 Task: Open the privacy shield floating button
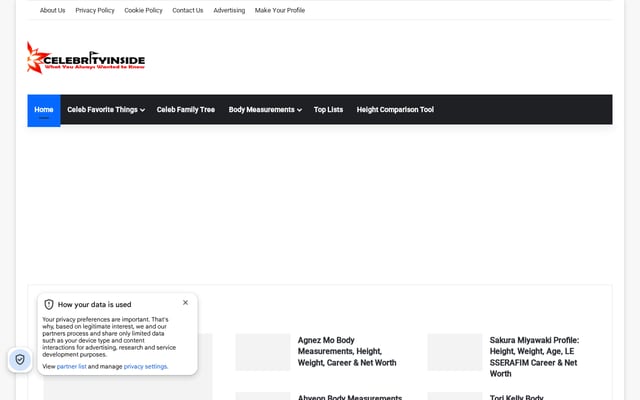pos(20,360)
